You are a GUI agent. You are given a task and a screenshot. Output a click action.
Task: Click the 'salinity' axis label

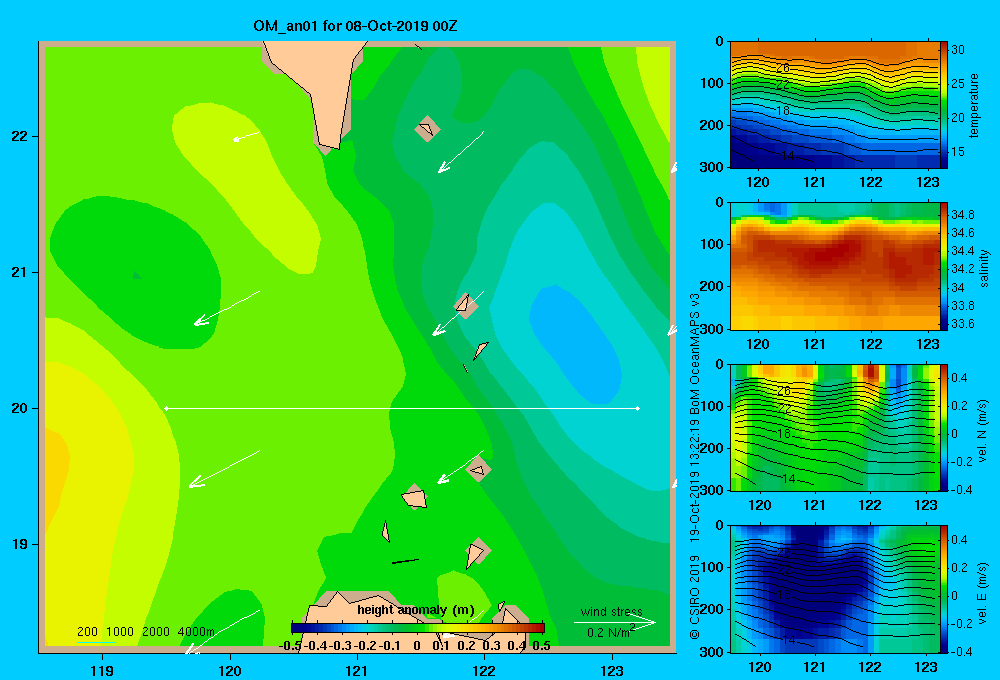pos(984,268)
